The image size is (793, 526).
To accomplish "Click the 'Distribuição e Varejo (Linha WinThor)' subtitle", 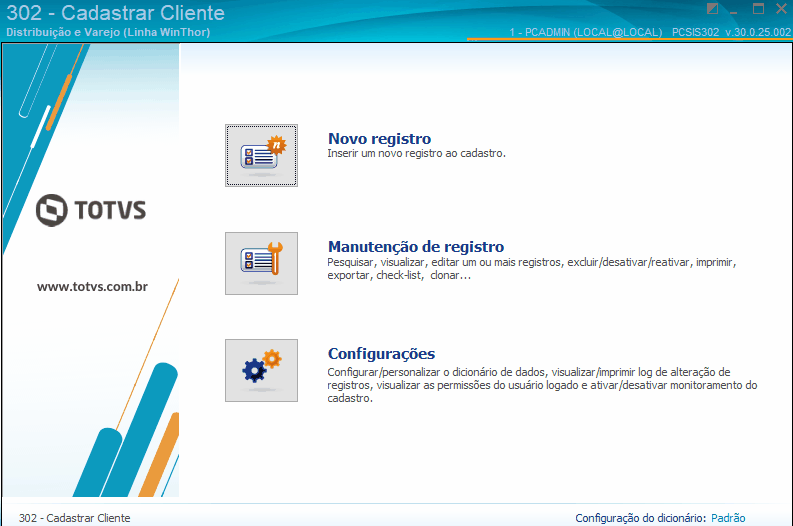I will [x=108, y=32].
